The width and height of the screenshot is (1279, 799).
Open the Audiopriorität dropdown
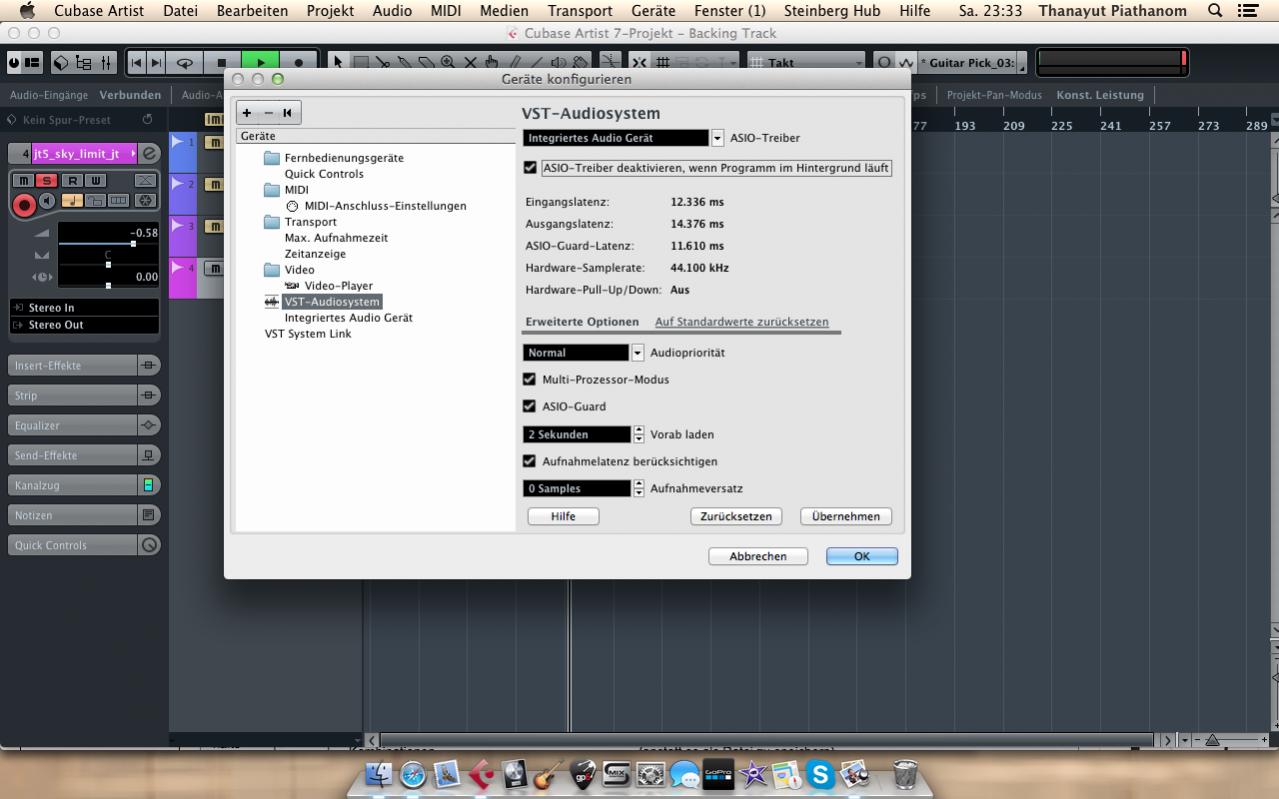pos(637,353)
